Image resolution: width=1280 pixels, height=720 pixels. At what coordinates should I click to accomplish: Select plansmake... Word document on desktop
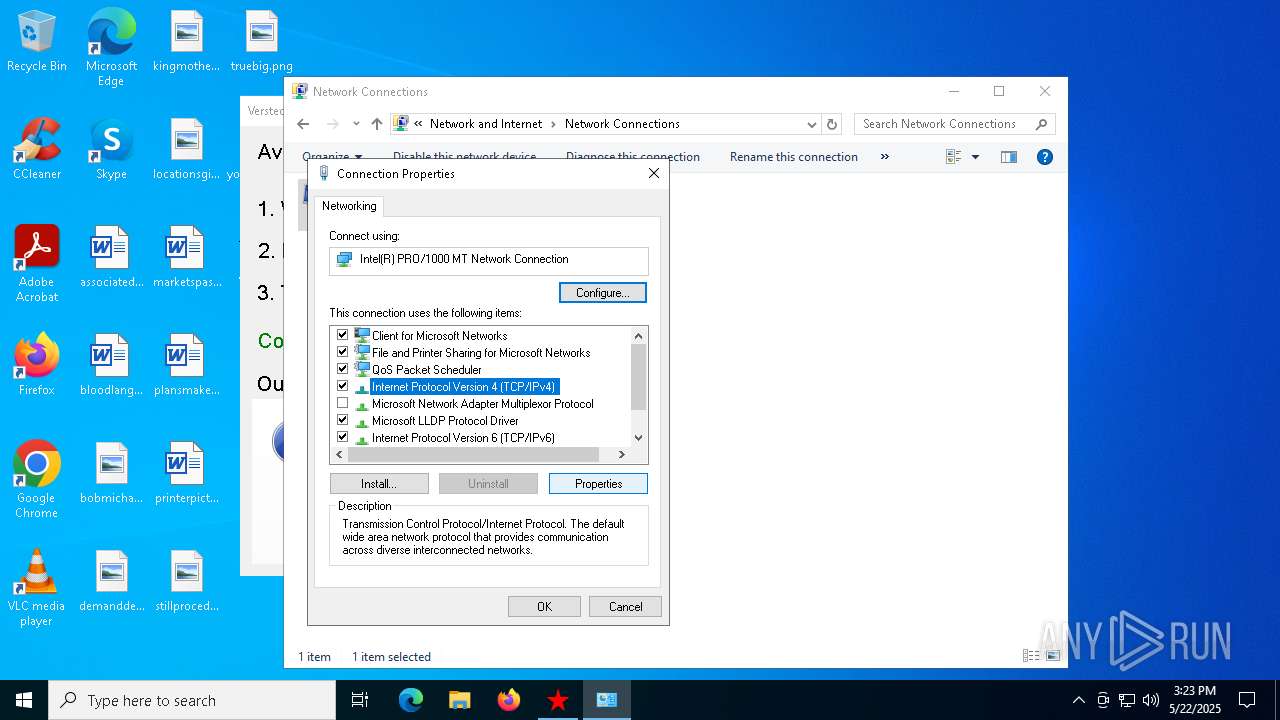coord(186,366)
